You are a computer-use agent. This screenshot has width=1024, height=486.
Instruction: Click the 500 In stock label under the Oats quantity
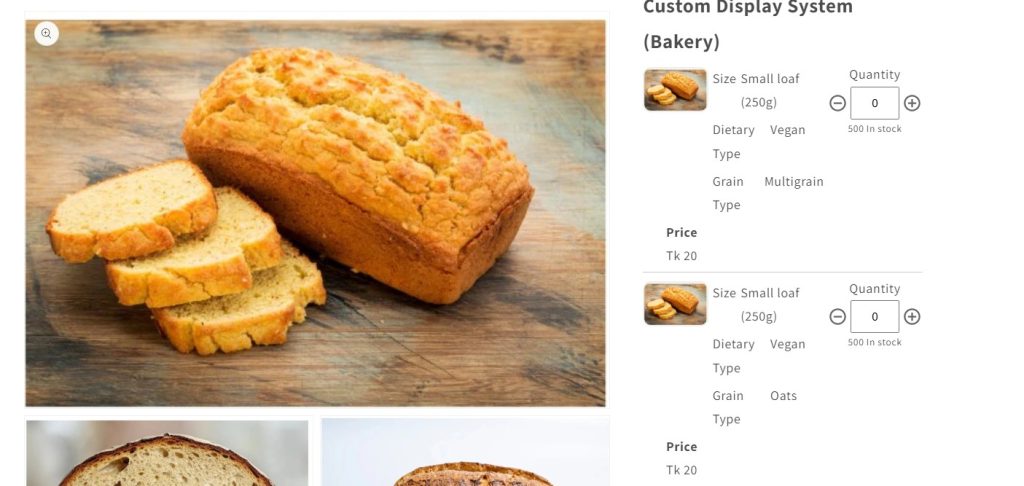874,342
